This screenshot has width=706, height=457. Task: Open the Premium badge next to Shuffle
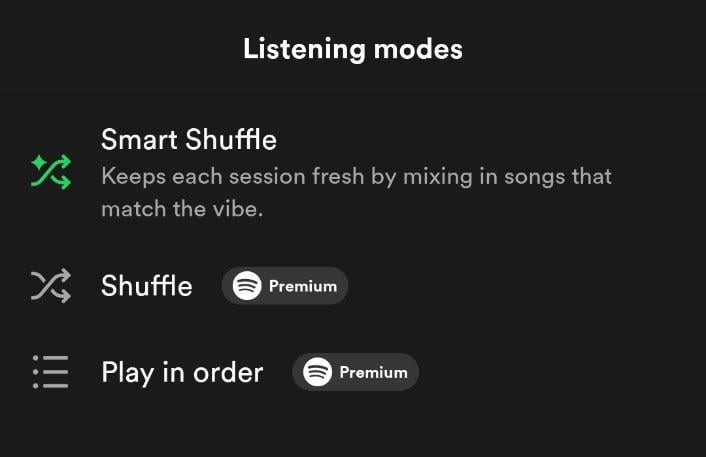pos(285,286)
